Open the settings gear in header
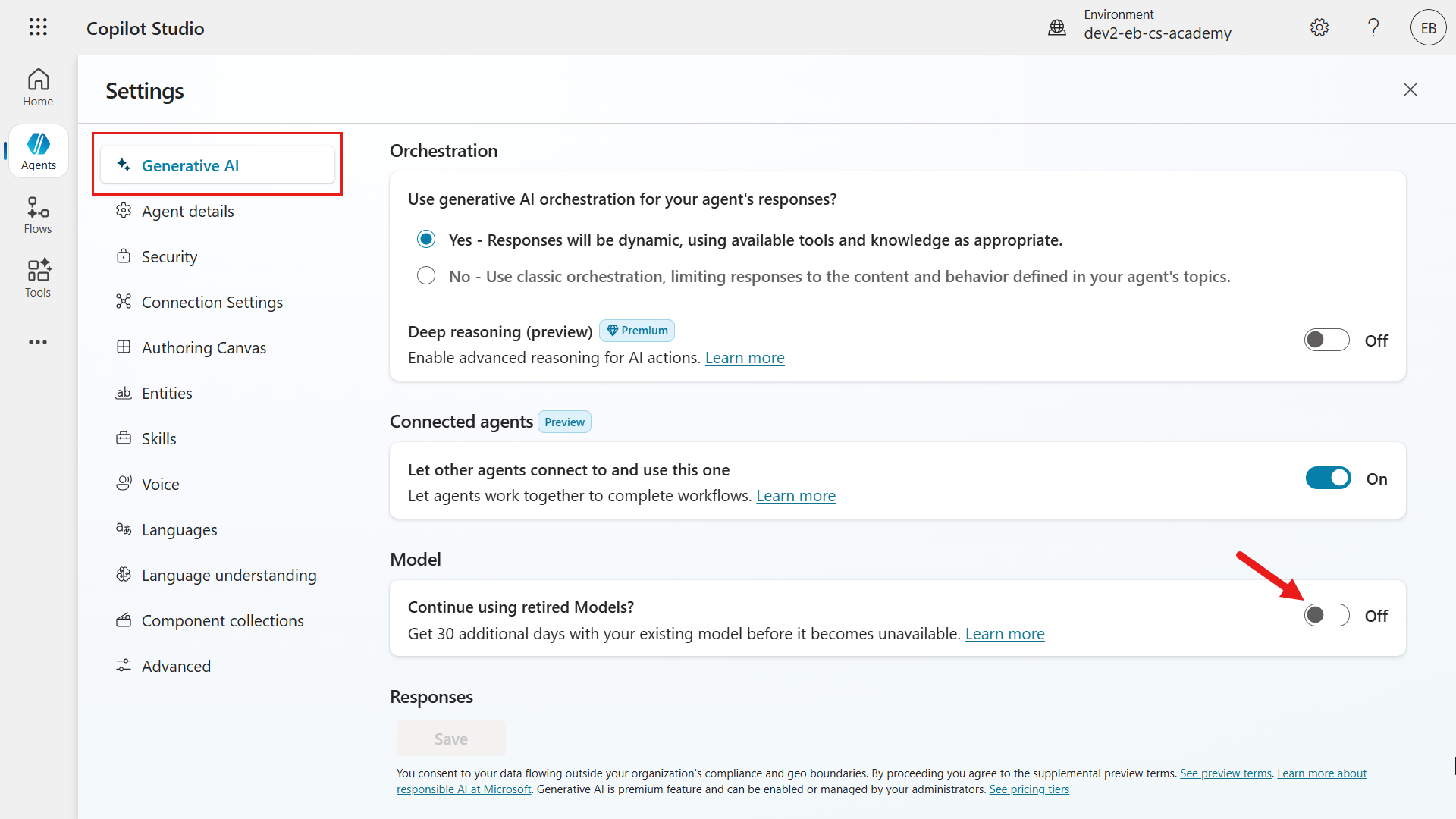 1319,28
